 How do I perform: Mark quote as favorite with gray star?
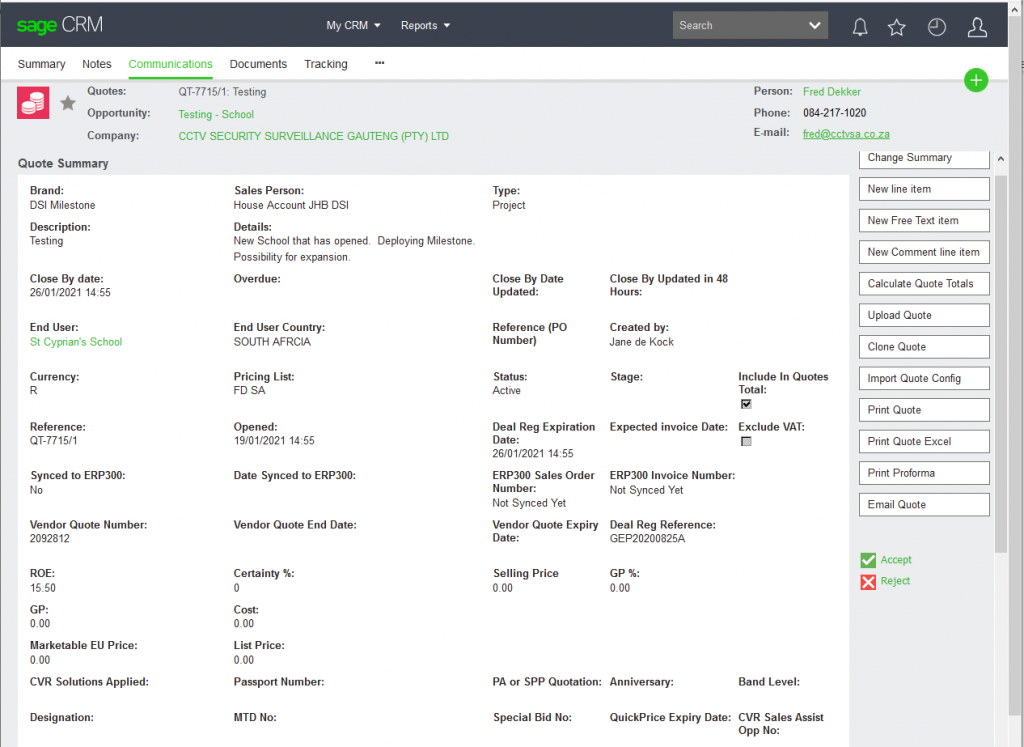pyautogui.click(x=68, y=103)
